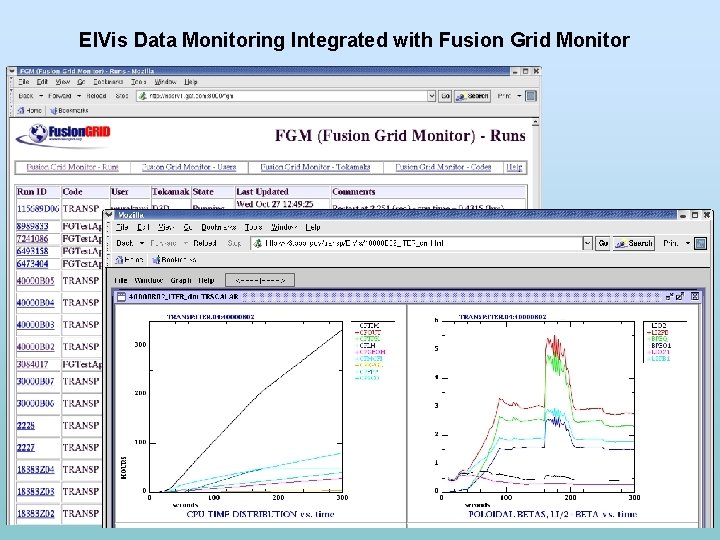This screenshot has width=720, height=540.
Task: Maximize the TRSCALAR internal frame
Action: [x=680, y=296]
